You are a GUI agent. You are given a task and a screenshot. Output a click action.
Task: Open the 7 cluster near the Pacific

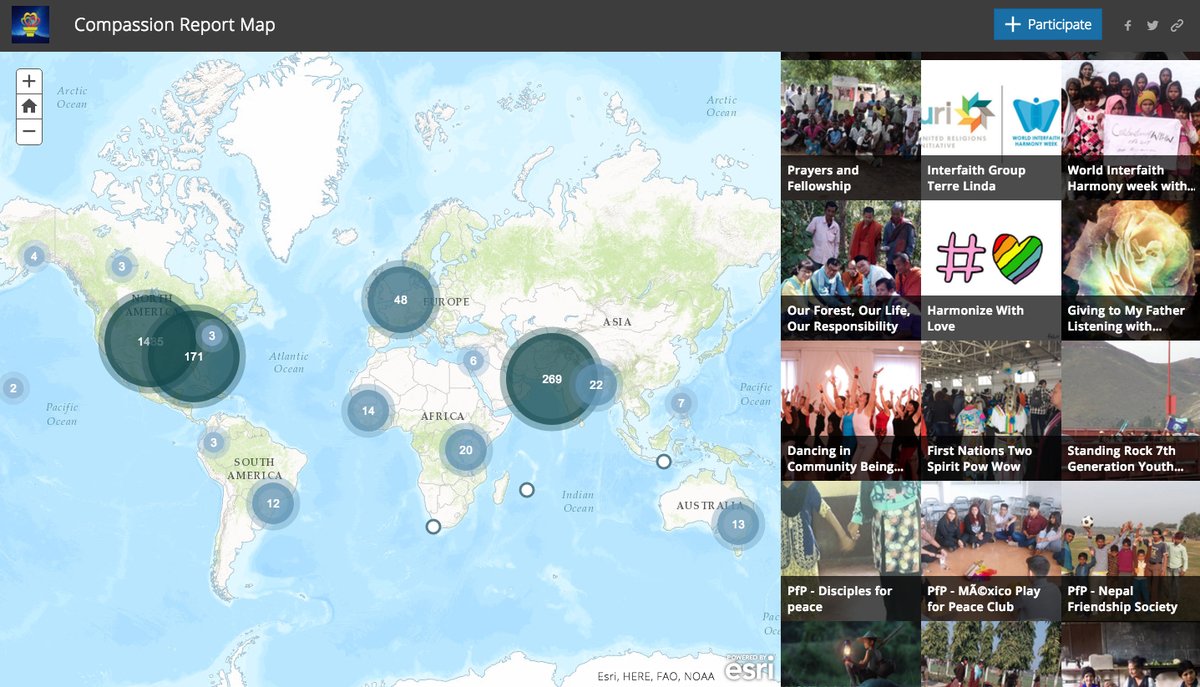[x=681, y=404]
